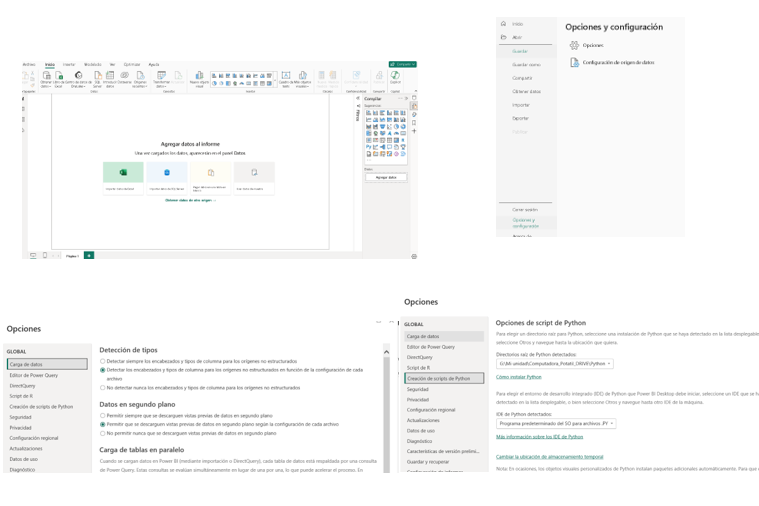Click the SQL Server import card on canvas

tap(167, 178)
